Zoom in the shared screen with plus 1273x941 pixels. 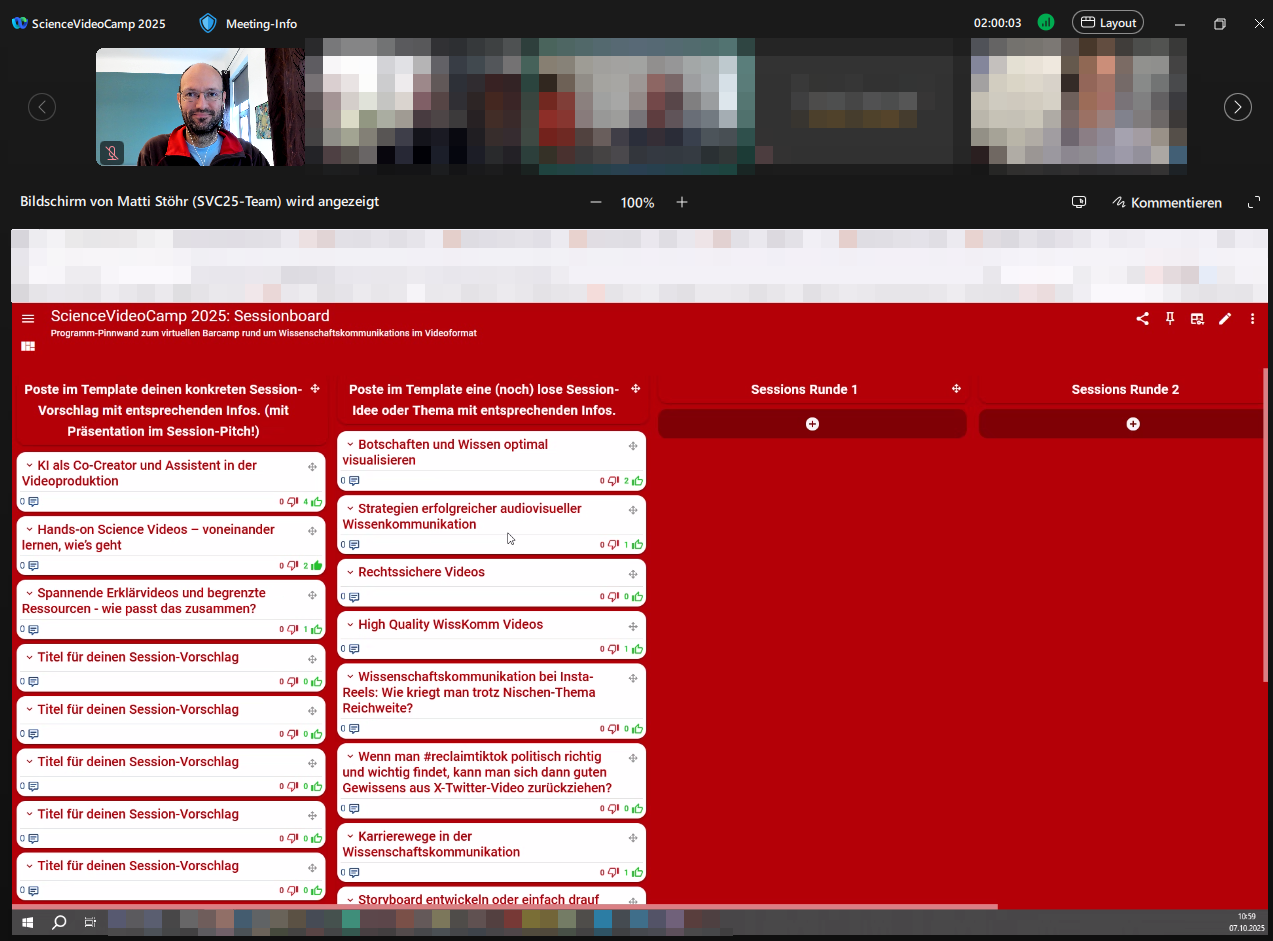coord(682,202)
